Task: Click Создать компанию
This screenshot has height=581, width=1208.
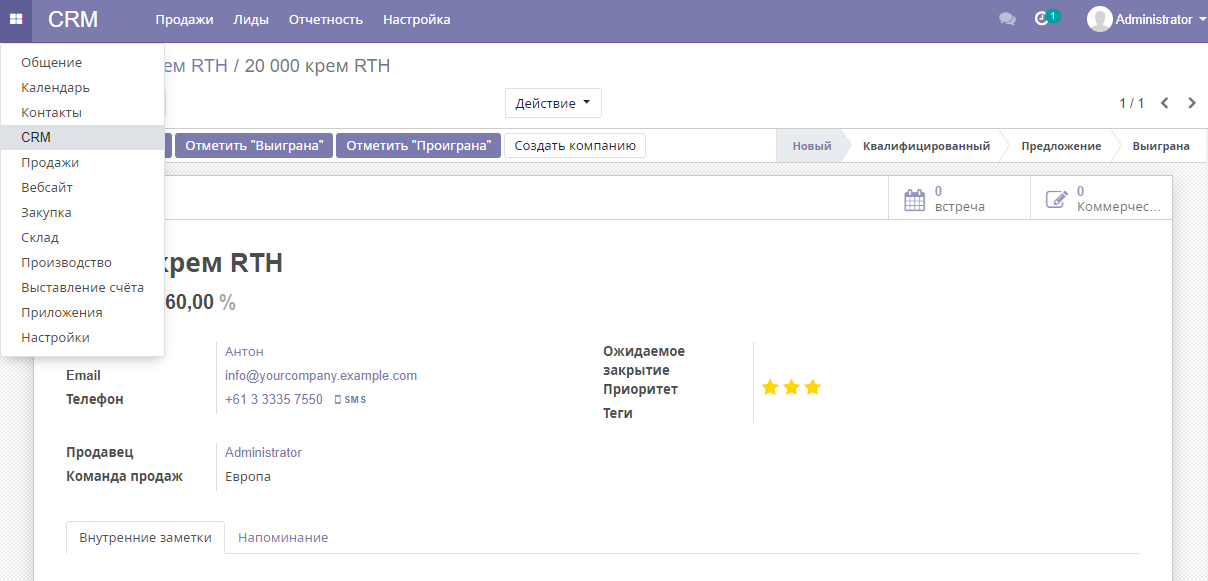Action: point(574,144)
